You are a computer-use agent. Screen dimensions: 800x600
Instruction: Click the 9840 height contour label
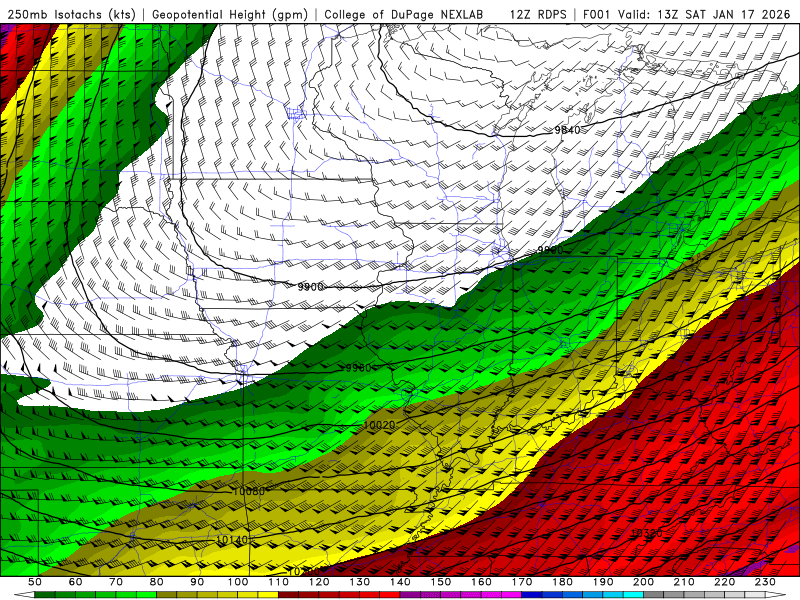567,130
